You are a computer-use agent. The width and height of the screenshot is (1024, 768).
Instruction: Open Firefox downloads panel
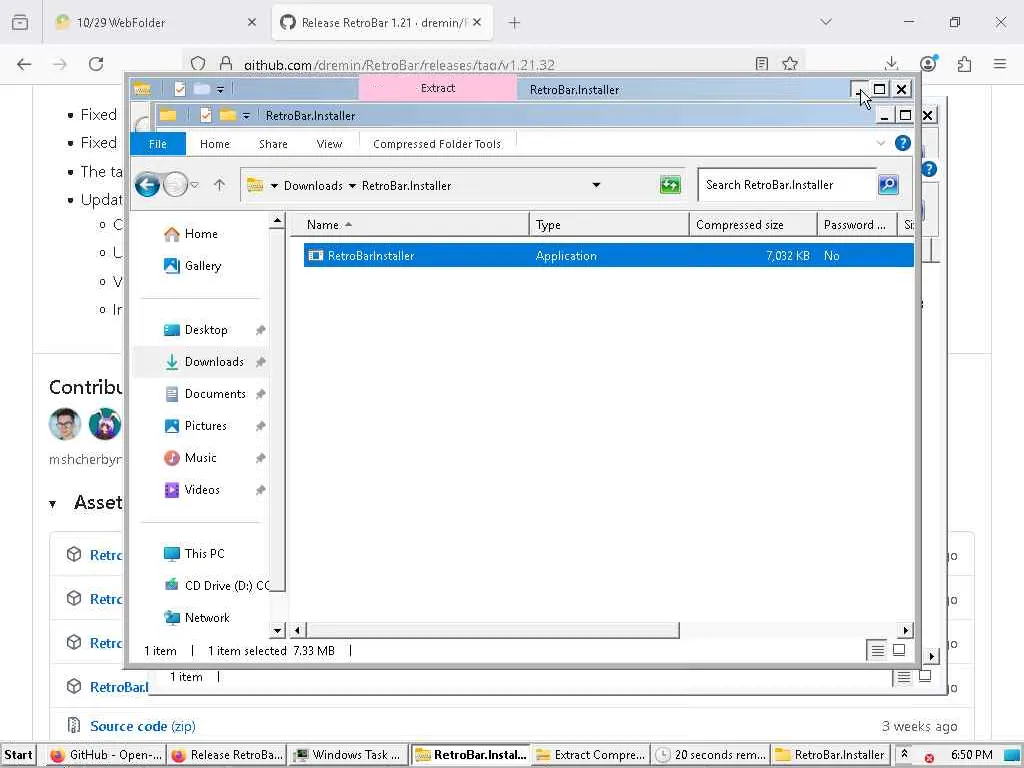pos(891,64)
